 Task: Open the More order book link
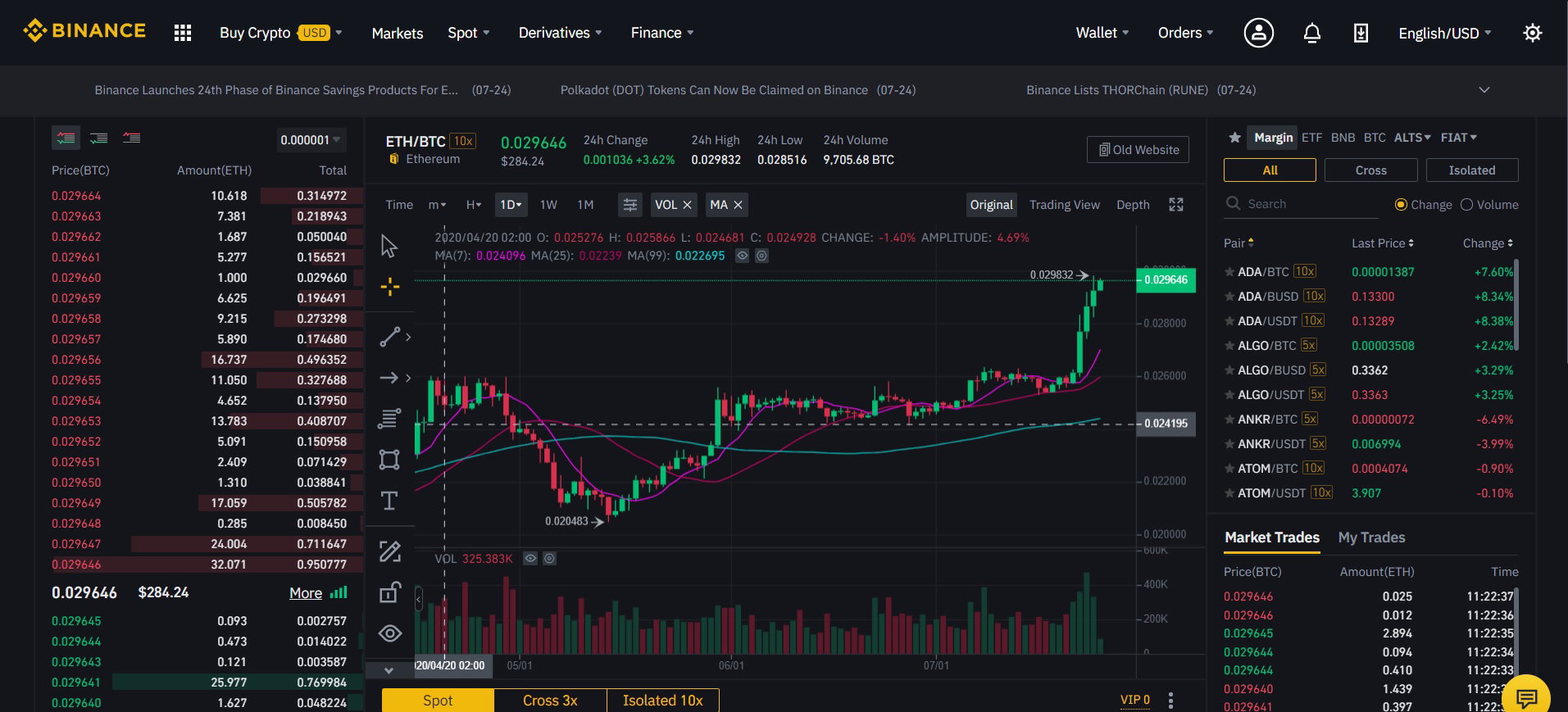pos(306,593)
